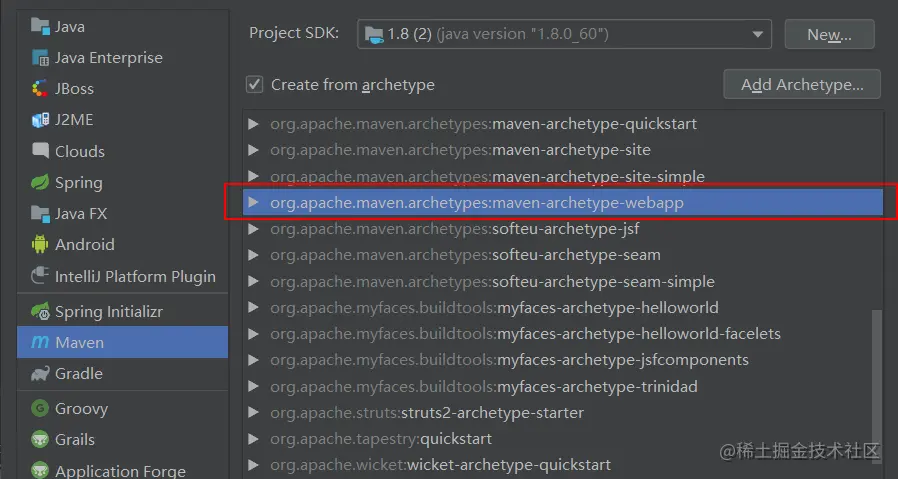Click the Grails icon
The image size is (898, 479).
click(40, 439)
